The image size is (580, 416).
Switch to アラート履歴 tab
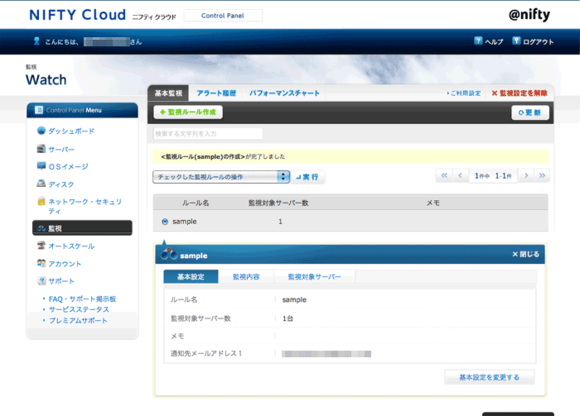(x=216, y=93)
